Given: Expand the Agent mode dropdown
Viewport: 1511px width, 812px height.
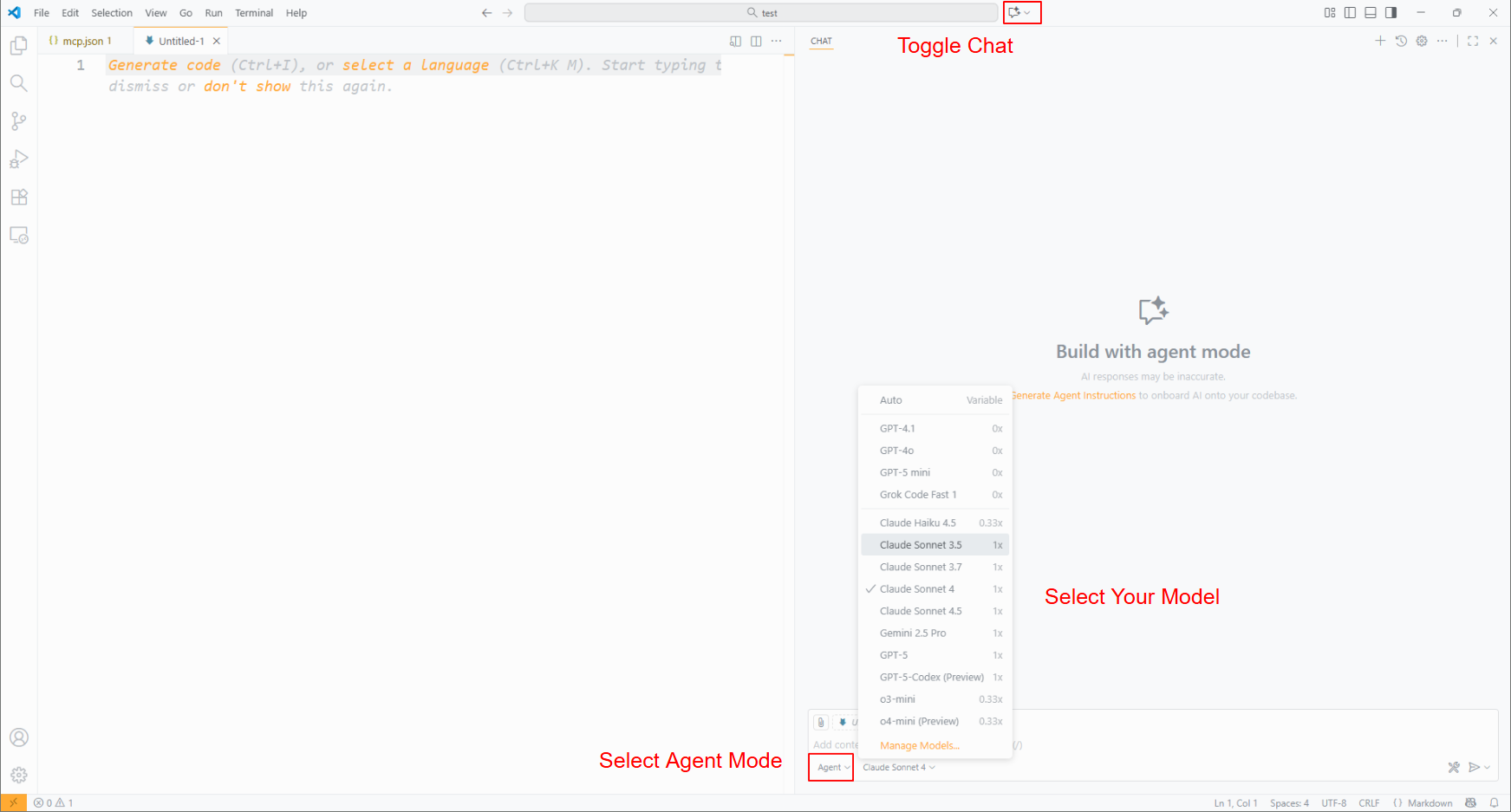Looking at the screenshot, I should point(832,768).
